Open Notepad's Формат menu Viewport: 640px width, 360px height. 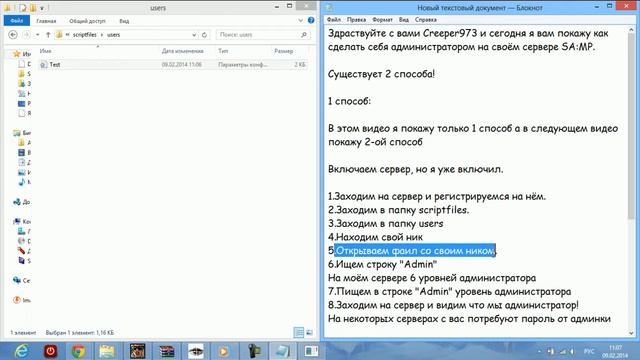pos(382,20)
